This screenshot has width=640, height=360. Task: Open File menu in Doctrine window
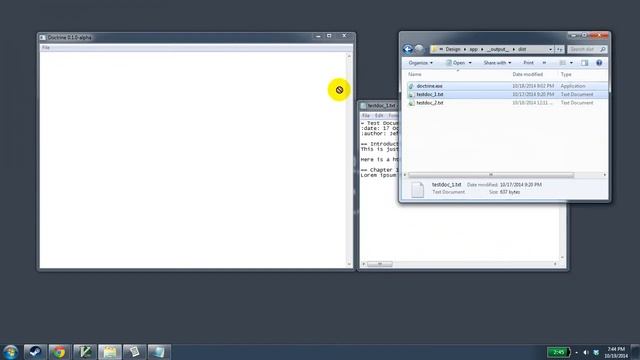point(46,48)
